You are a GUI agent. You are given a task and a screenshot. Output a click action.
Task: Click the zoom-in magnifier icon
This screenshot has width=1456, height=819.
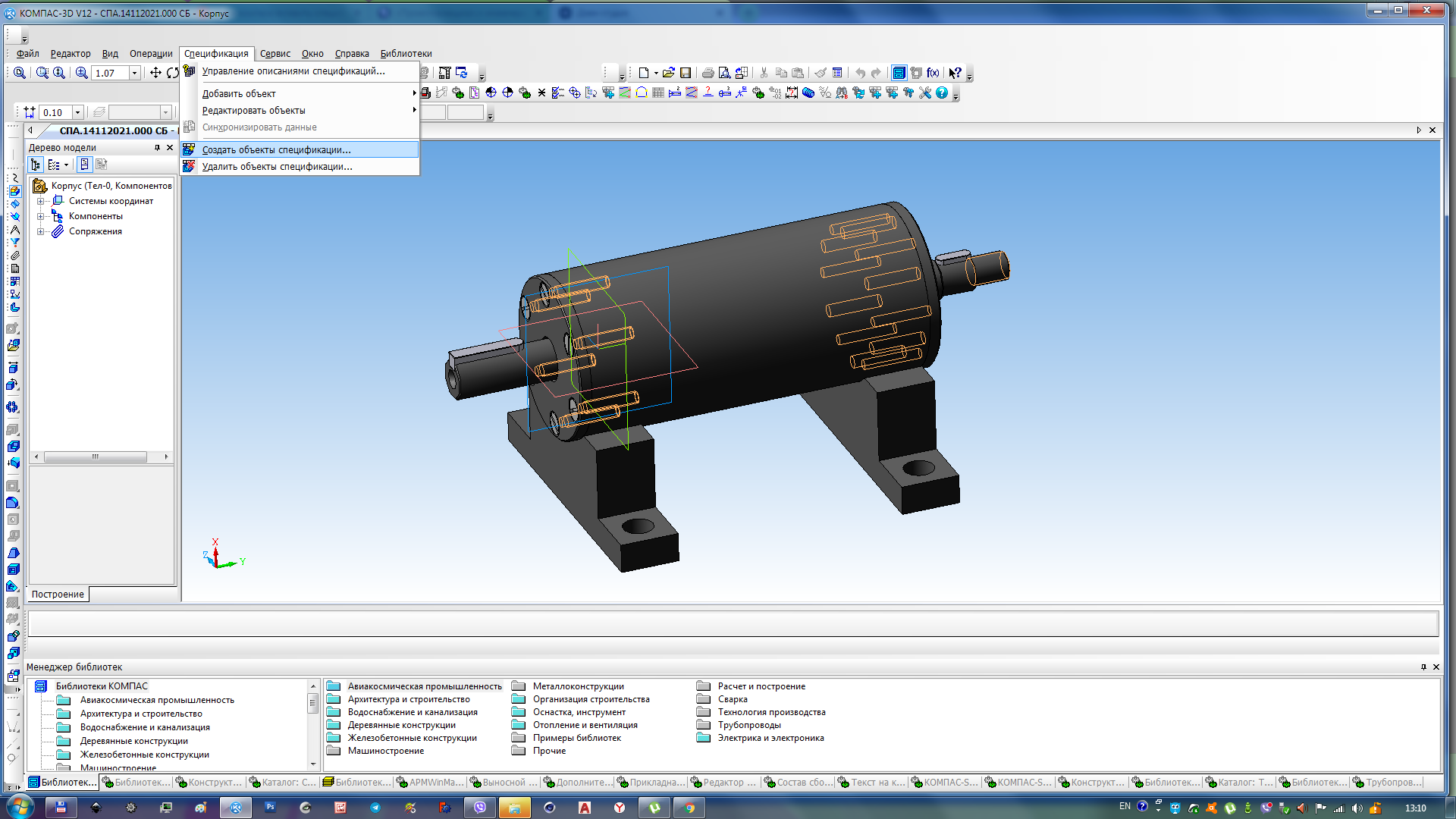click(81, 73)
